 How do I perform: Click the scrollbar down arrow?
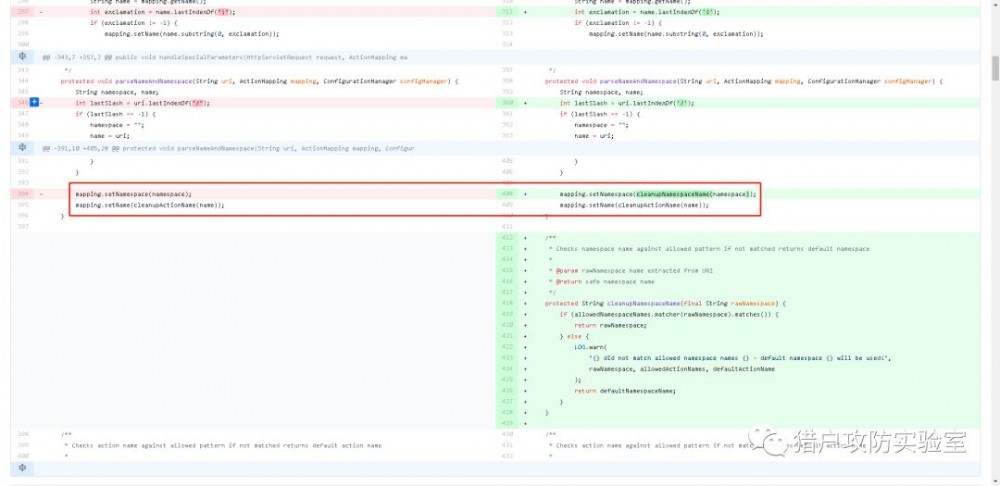point(995,481)
